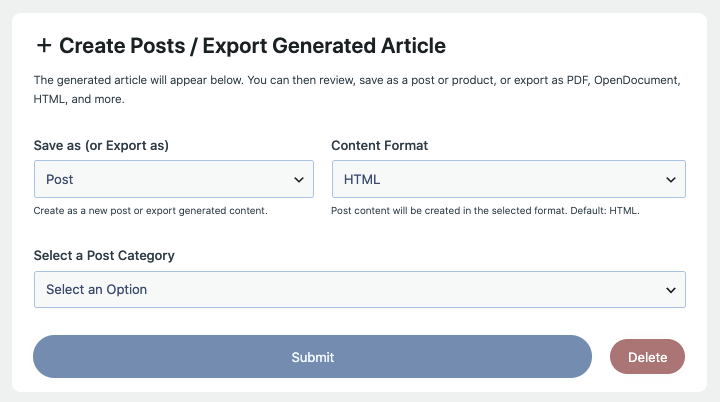Image resolution: width=720 pixels, height=402 pixels.
Task: Click the plus icon beside the heading
Action: click(x=44, y=45)
